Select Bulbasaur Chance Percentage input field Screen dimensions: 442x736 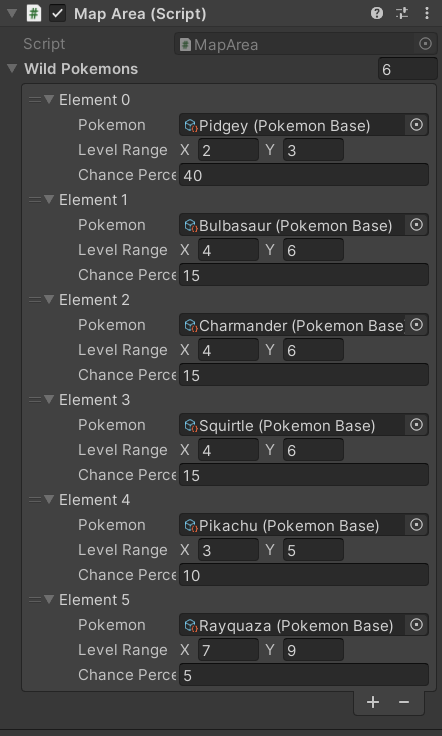304,275
